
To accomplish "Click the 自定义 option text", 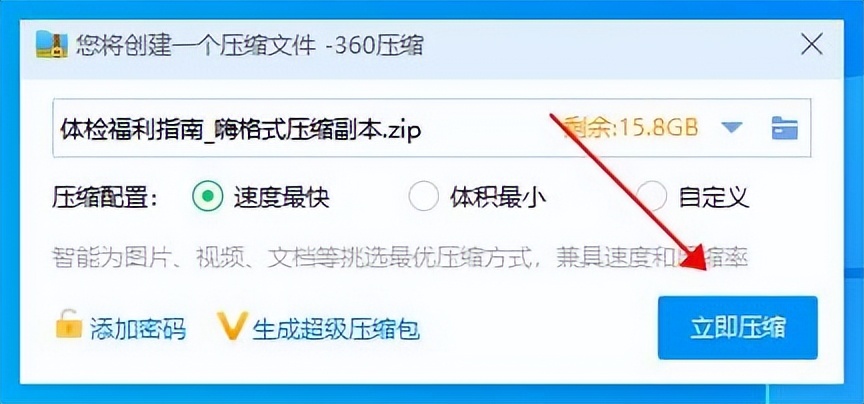I will pyautogui.click(x=714, y=197).
